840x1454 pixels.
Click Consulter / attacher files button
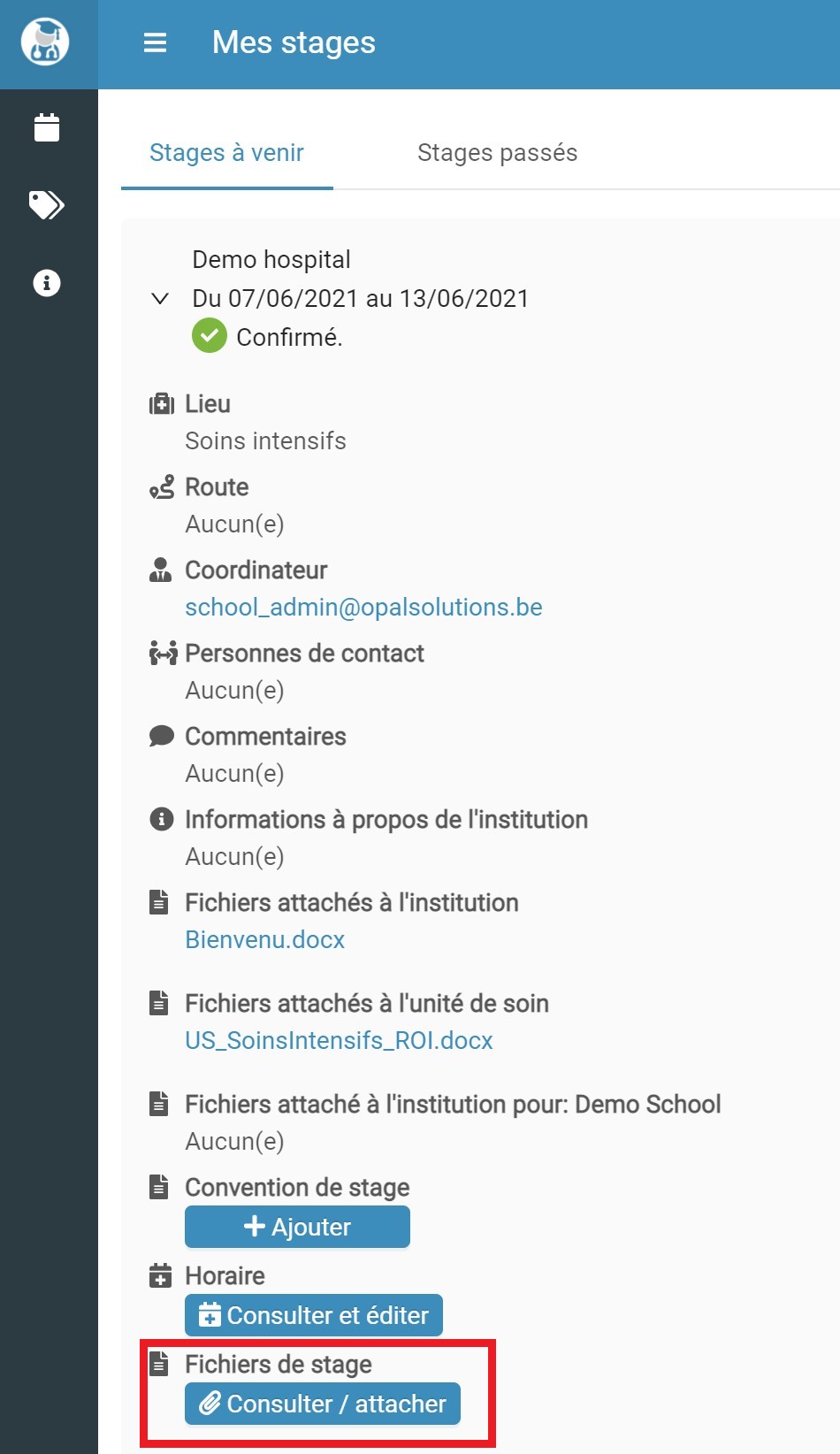pos(323,1404)
